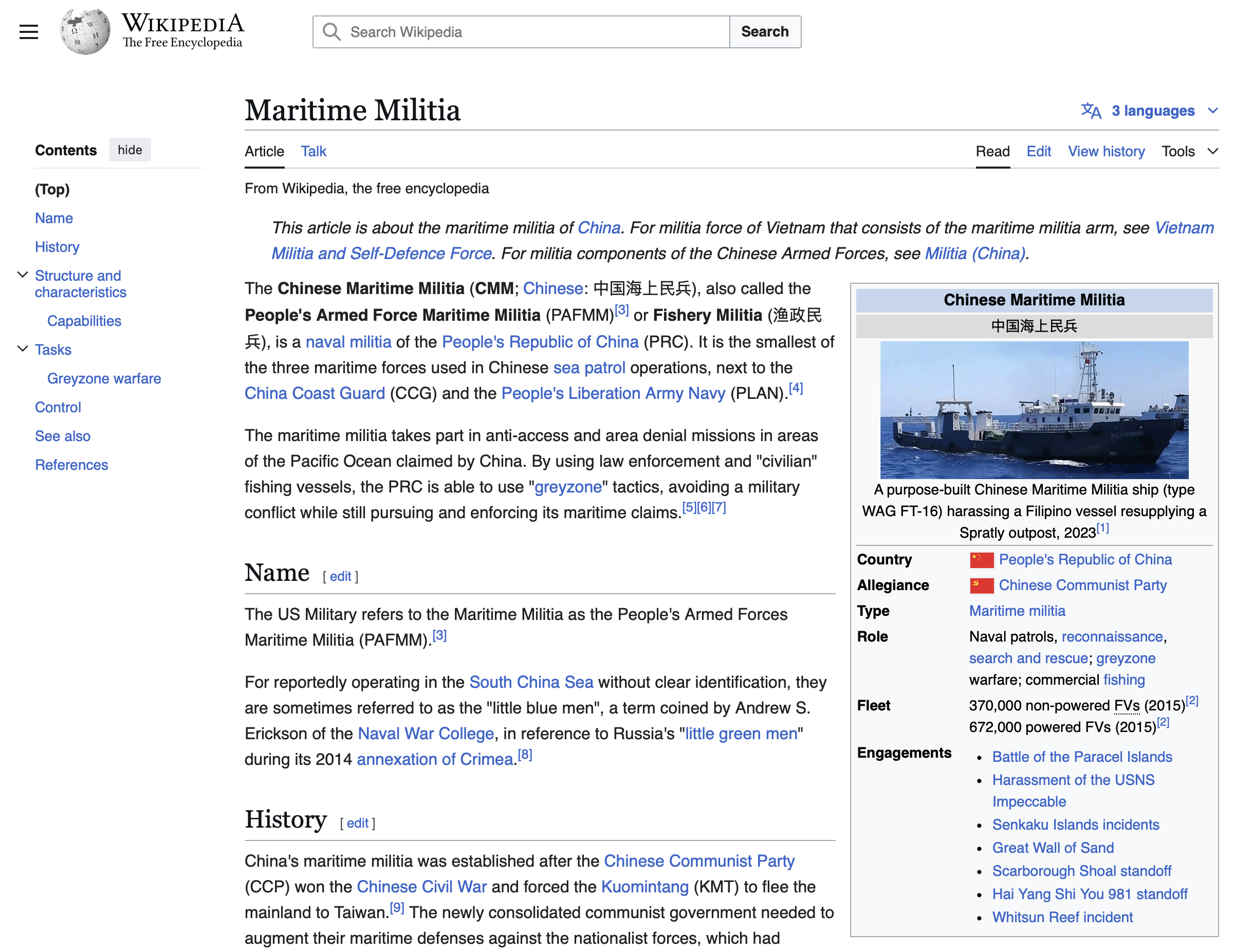Go to Name section in contents
The width and height of the screenshot is (1253, 952).
coord(54,218)
